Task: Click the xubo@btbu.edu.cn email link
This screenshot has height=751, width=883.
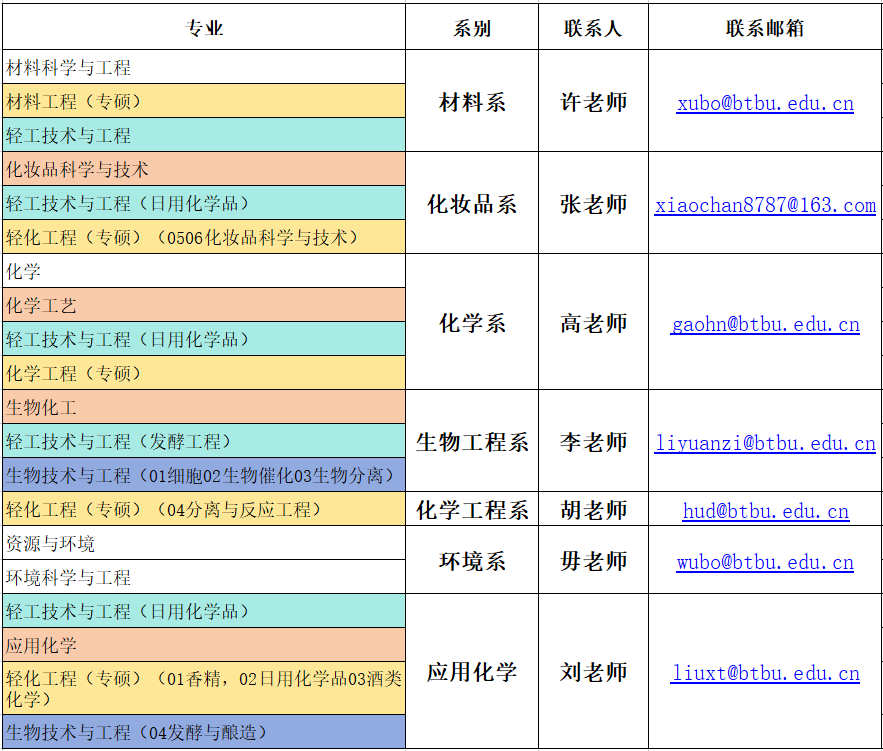Action: click(x=765, y=103)
